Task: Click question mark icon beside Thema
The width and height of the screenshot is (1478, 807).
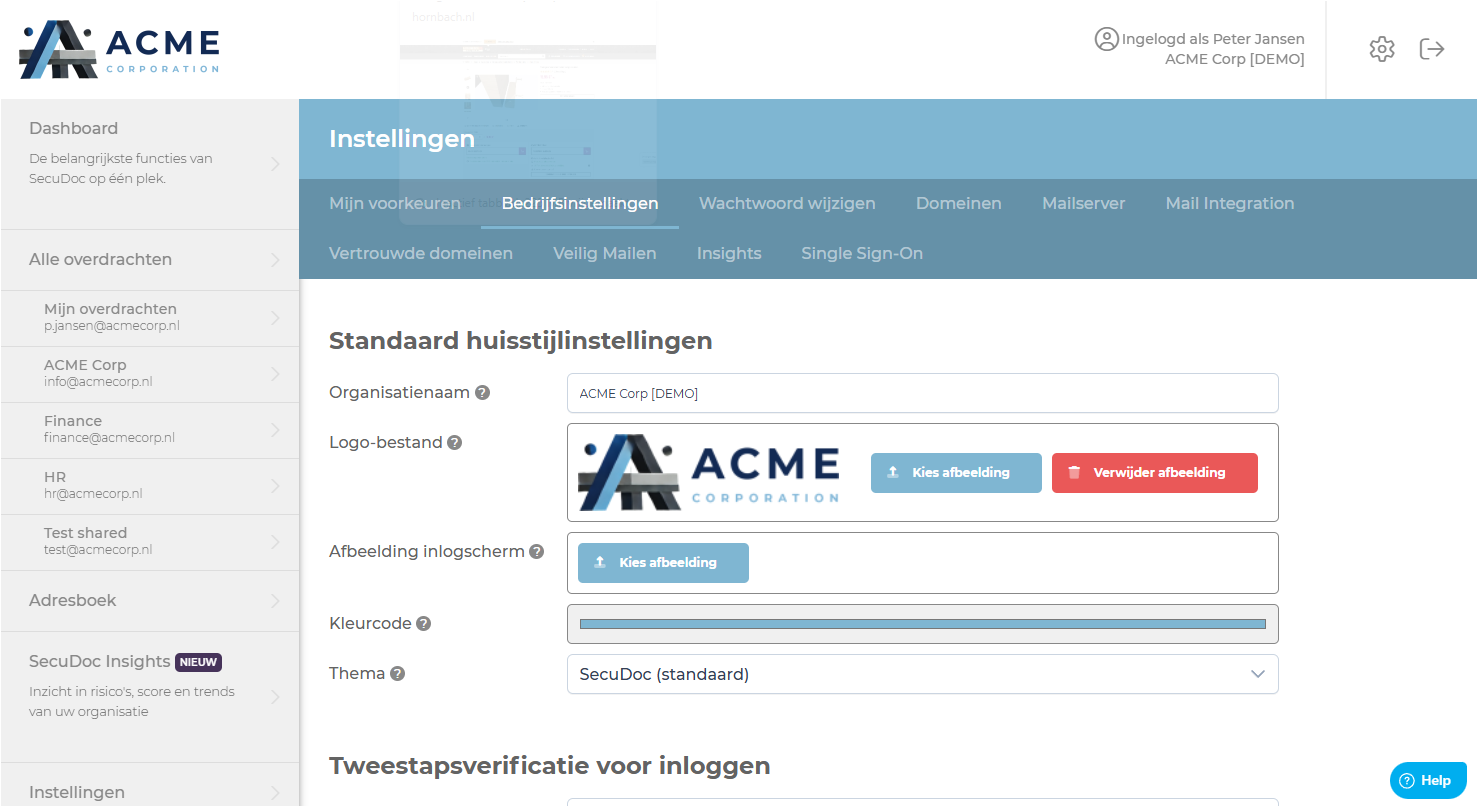Action: pyautogui.click(x=397, y=674)
